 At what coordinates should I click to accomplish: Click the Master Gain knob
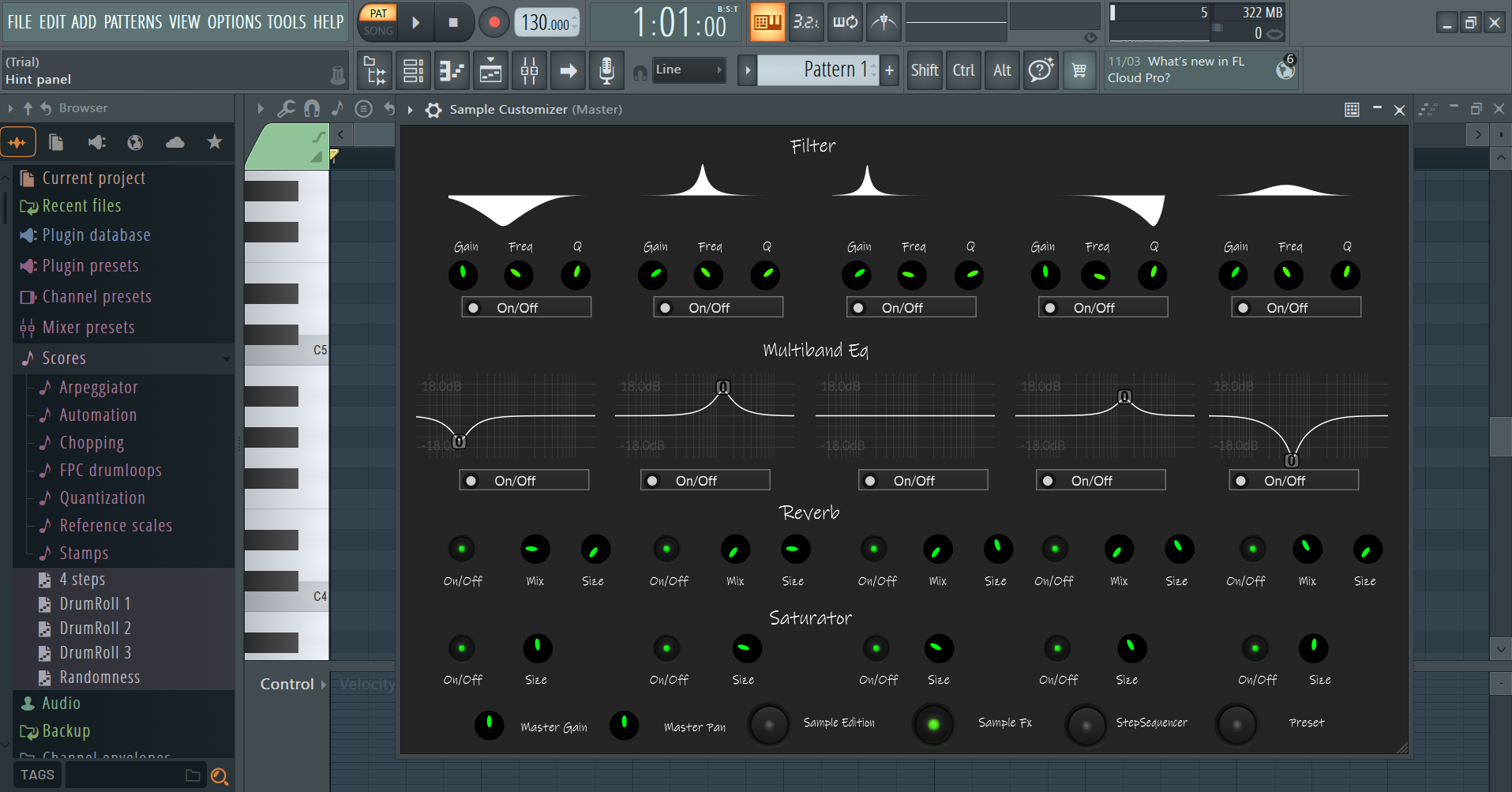click(489, 724)
